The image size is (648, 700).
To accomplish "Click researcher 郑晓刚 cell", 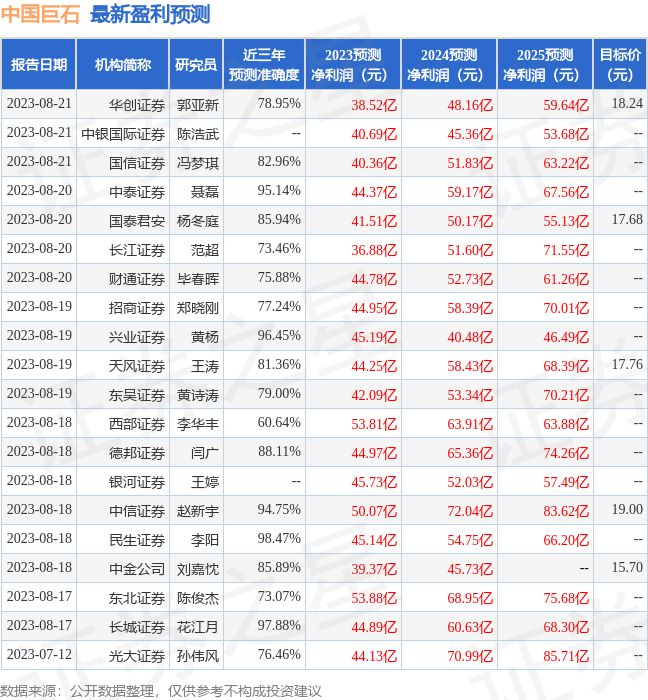I will coord(198,308).
